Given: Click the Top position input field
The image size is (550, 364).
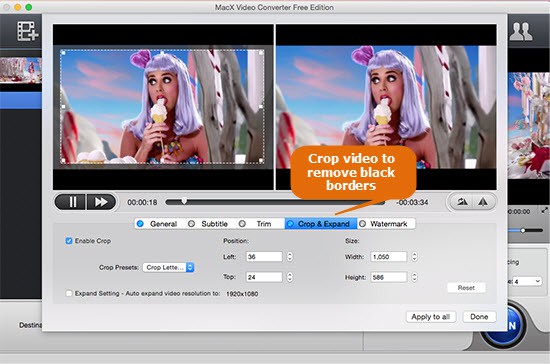Looking at the screenshot, I should point(264,277).
